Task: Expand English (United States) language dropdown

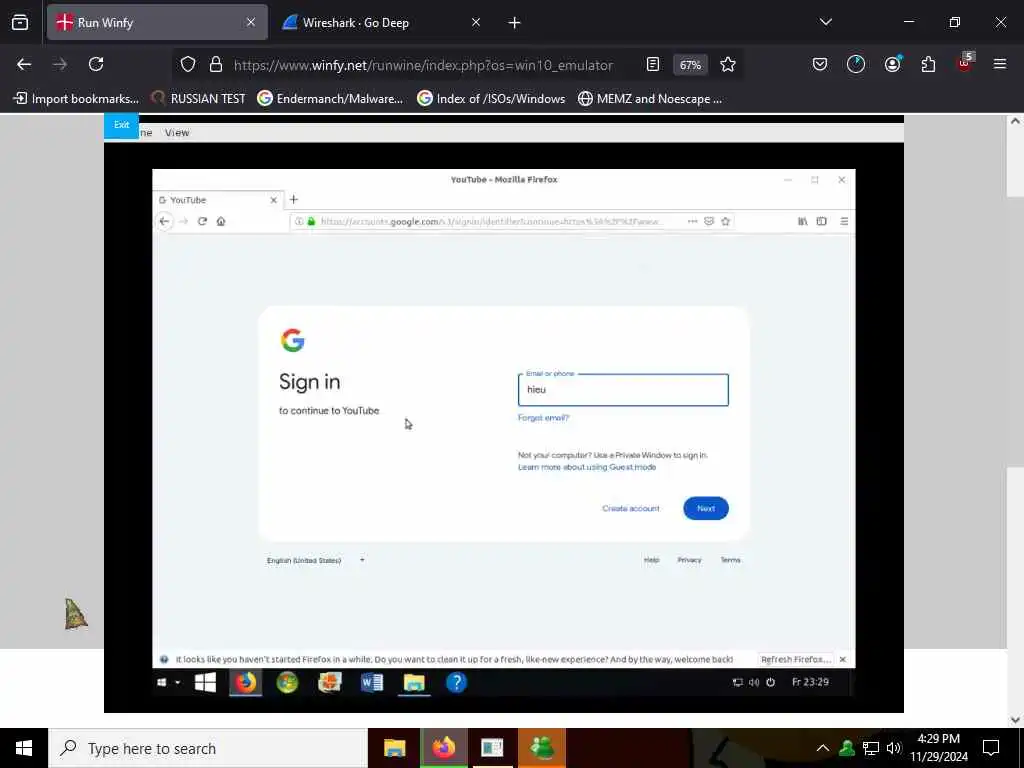Action: coord(316,560)
